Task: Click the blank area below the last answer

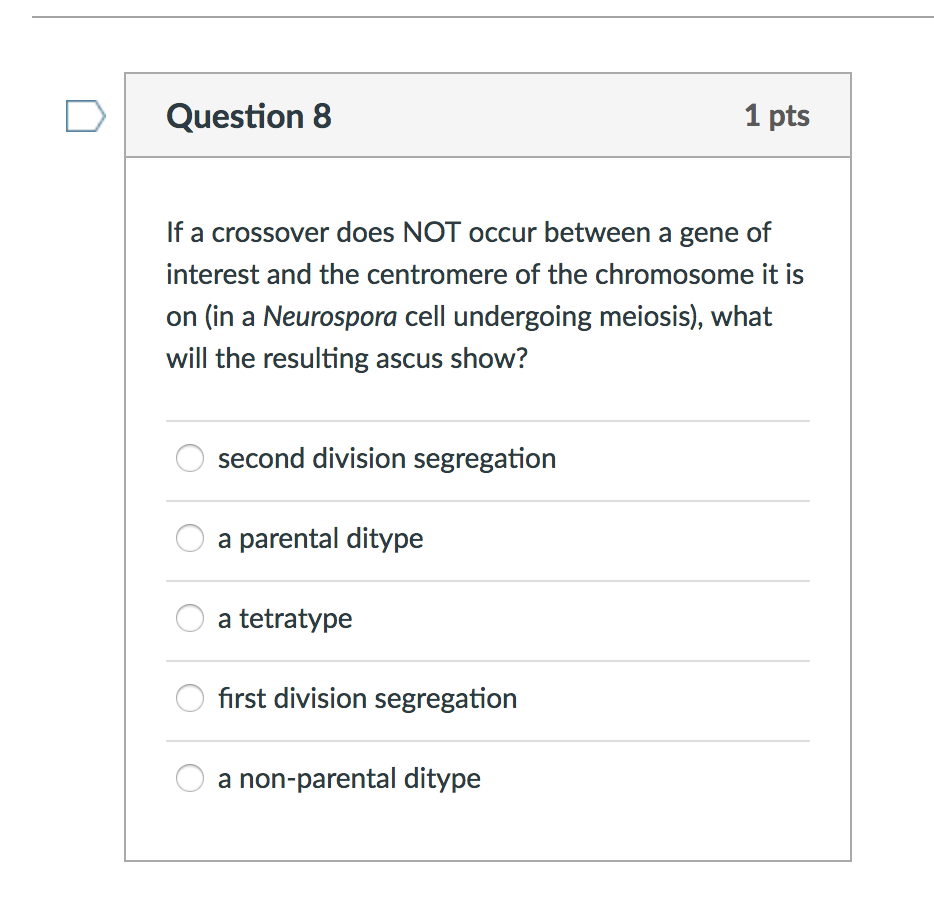Action: tap(488, 830)
